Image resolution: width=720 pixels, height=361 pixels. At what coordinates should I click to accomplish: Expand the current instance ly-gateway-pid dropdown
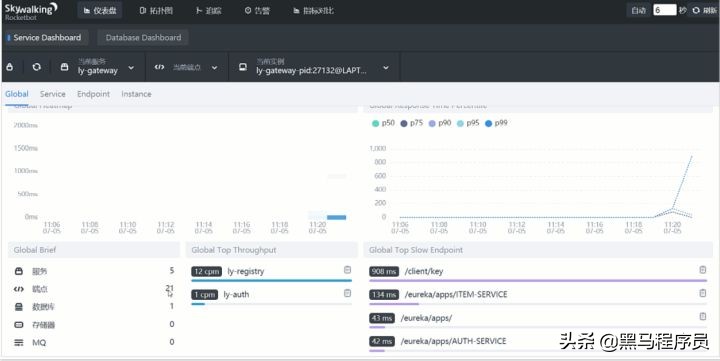386,68
